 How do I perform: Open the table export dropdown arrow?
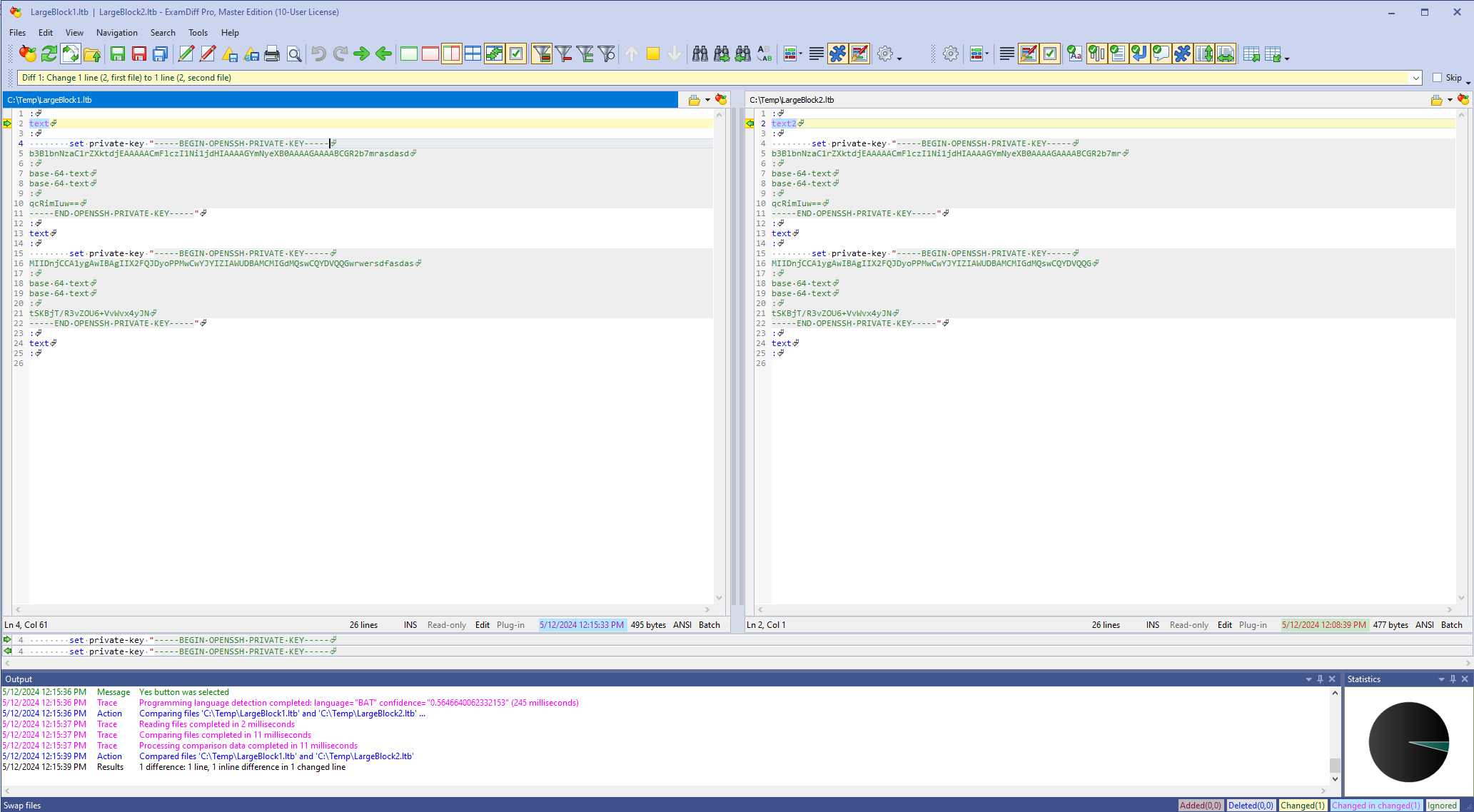[1287, 58]
